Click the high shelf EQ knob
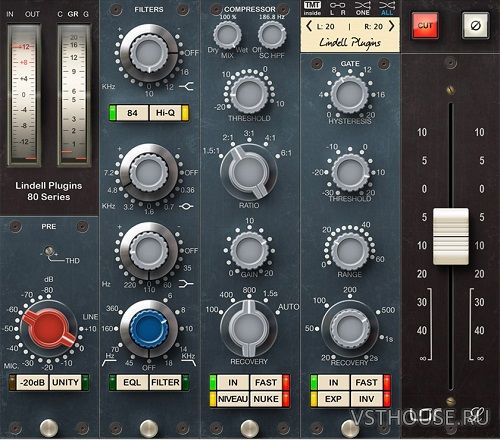 coord(149,53)
